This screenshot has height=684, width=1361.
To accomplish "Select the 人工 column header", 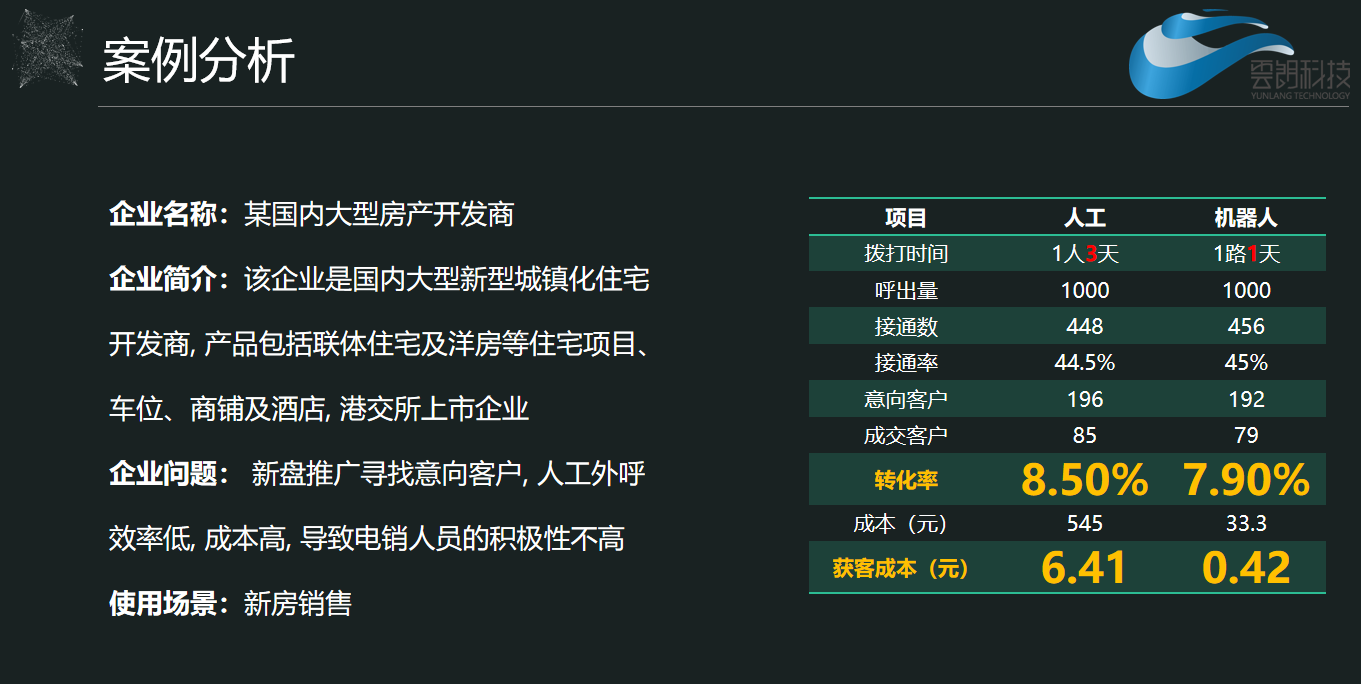I will coord(1084,217).
